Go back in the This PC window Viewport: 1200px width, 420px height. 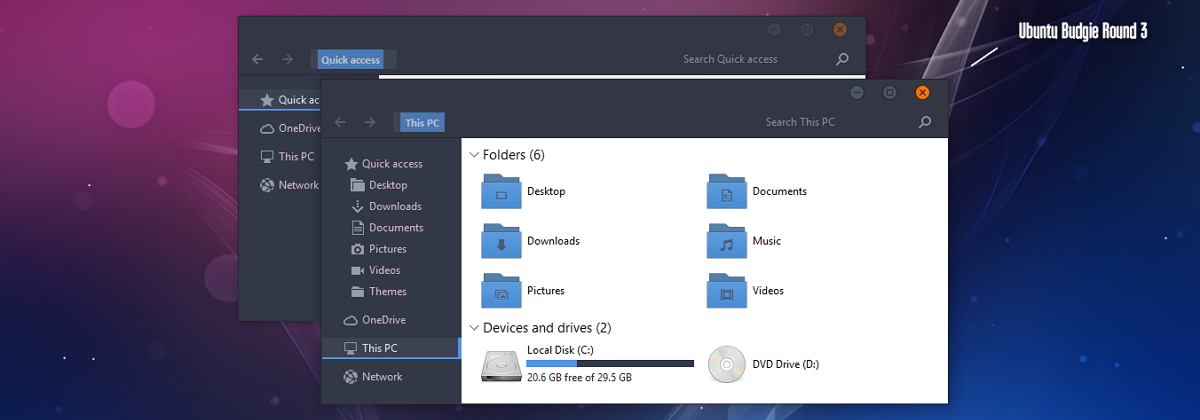340,122
